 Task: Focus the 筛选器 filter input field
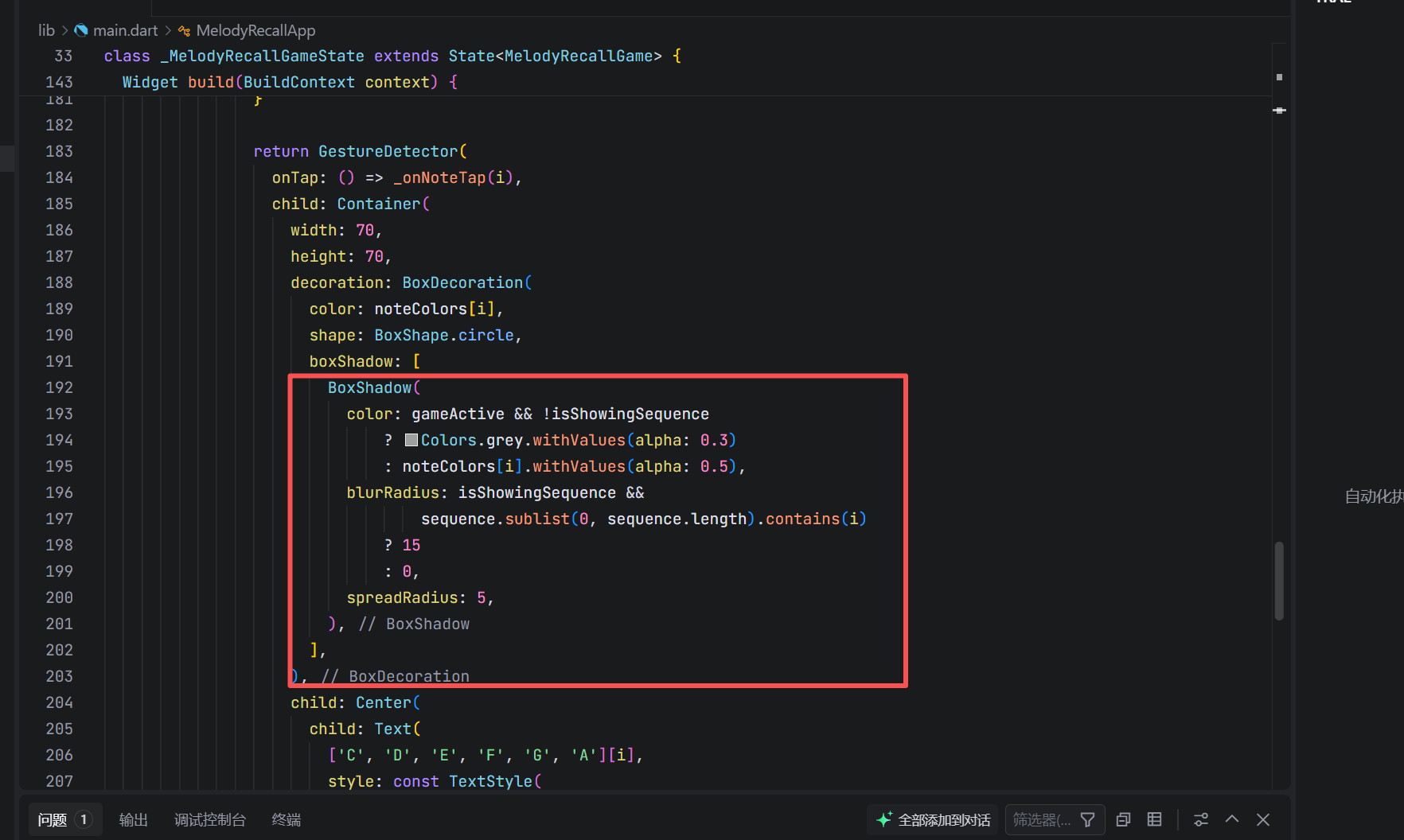click(1042, 819)
